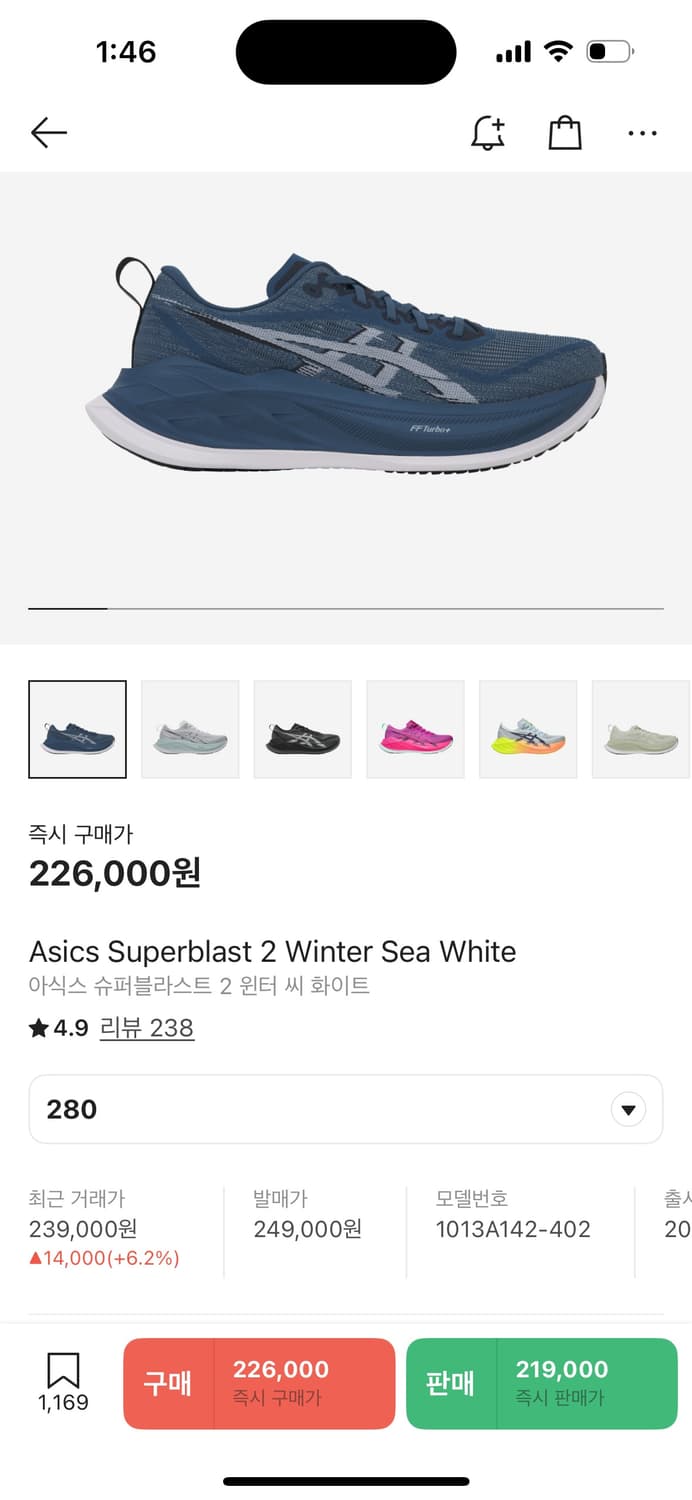Choose the black colorway thumbnail
The width and height of the screenshot is (692, 1500).
click(303, 729)
